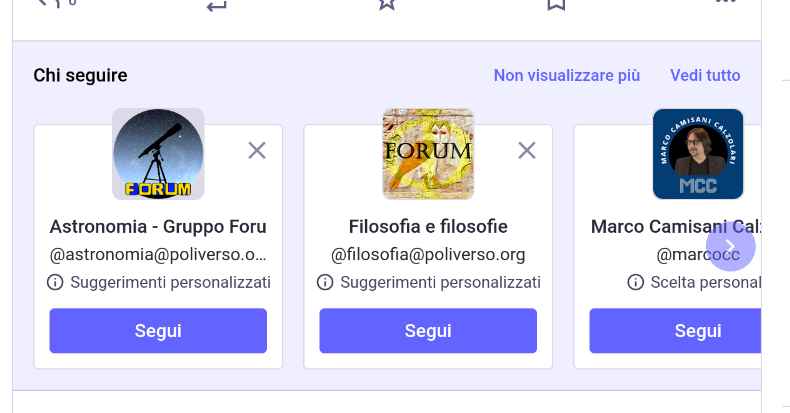Image resolution: width=790 pixels, height=413 pixels.
Task: Dismiss the Astronomia suggestion card
Action: click(x=257, y=150)
